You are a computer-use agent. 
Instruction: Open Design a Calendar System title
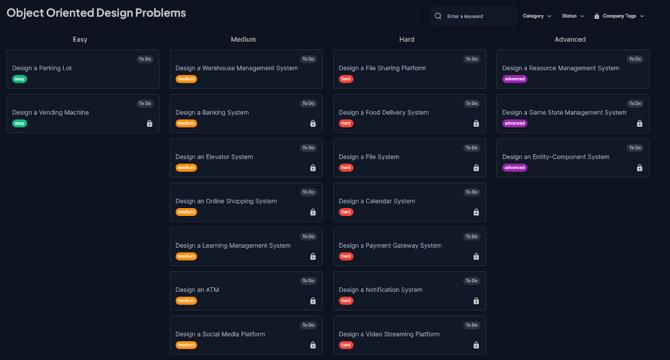point(376,201)
